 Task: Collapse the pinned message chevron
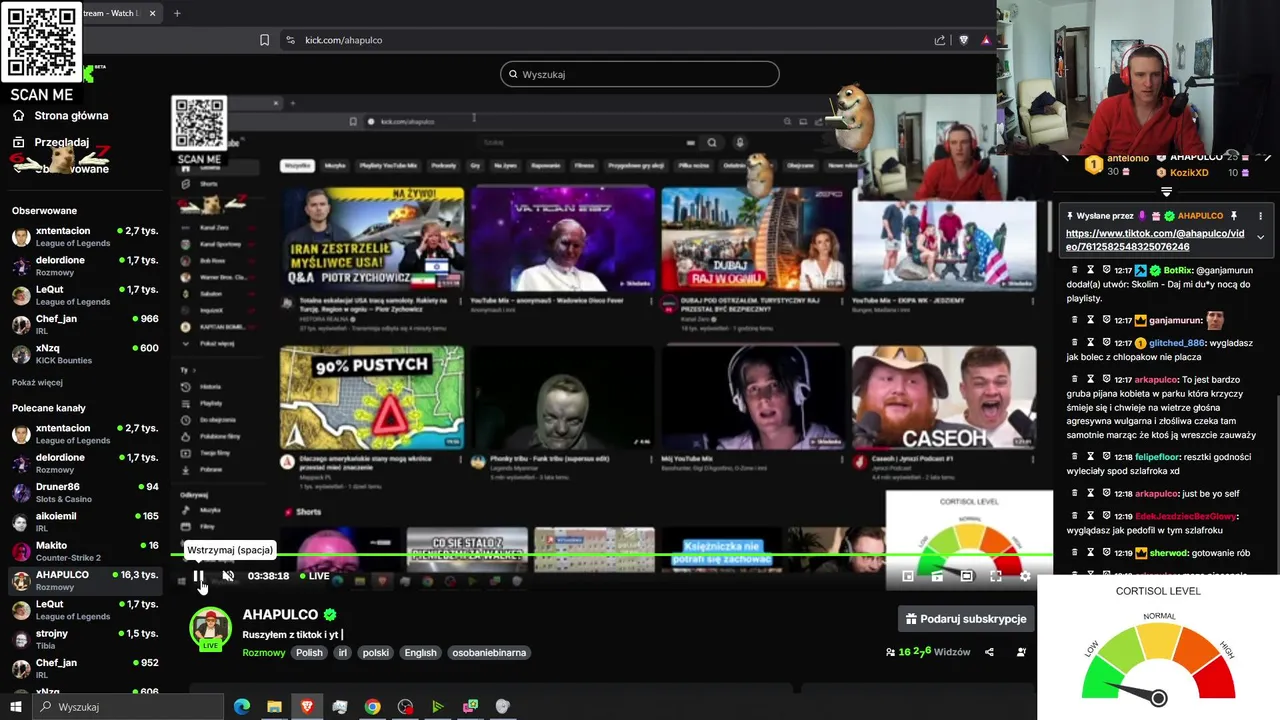coord(1260,237)
